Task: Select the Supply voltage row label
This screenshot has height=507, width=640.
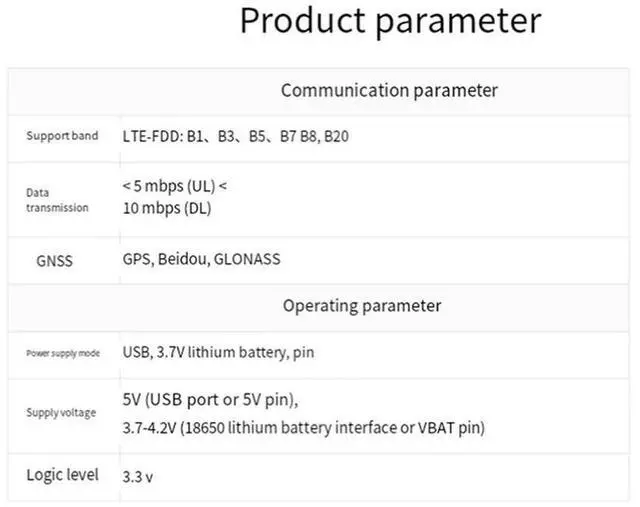Action: point(62,412)
